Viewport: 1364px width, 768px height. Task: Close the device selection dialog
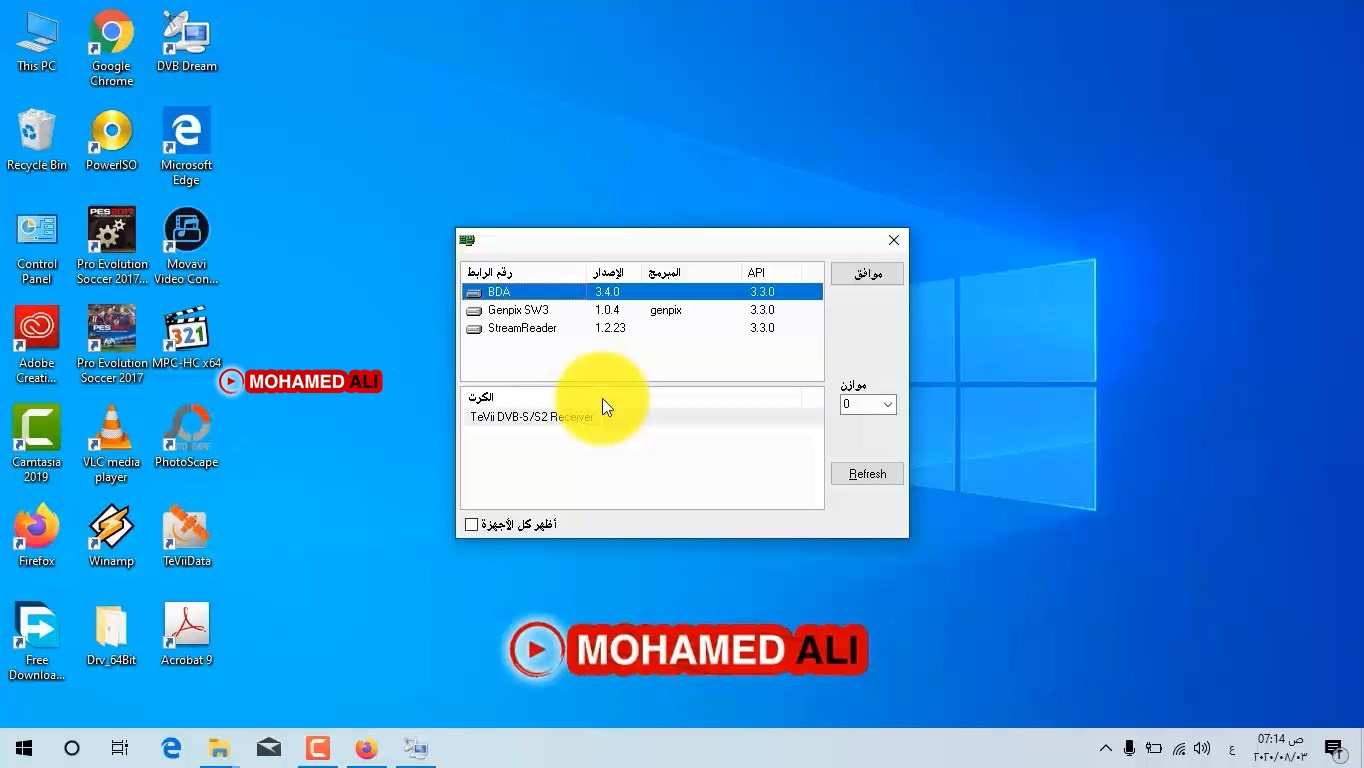pos(894,240)
